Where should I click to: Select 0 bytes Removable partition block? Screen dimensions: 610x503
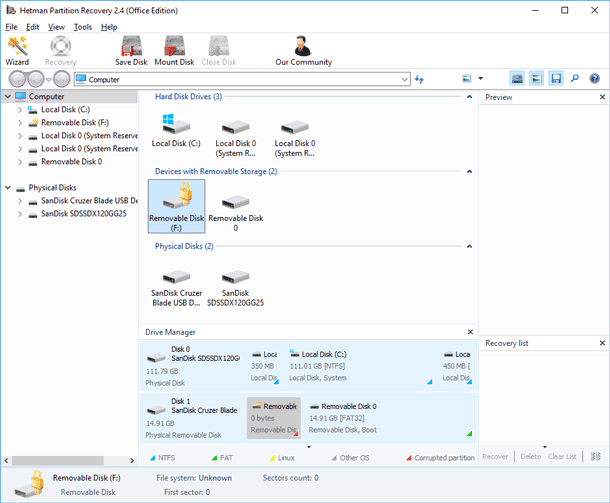[273, 418]
